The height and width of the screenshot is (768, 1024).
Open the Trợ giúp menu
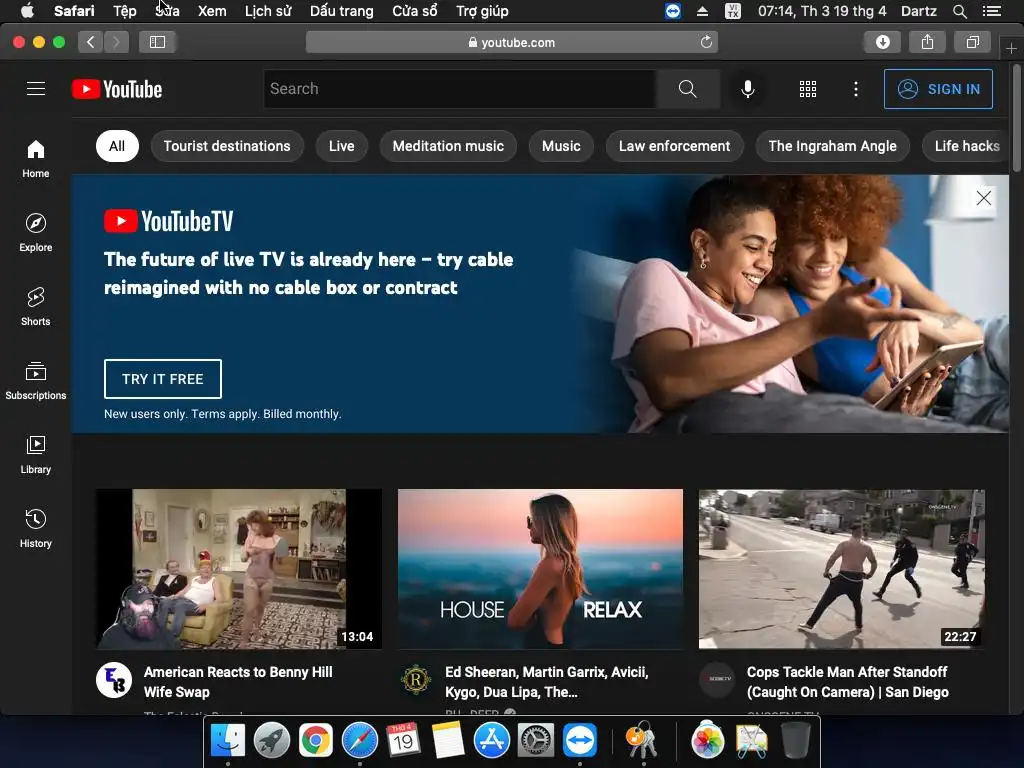click(482, 11)
